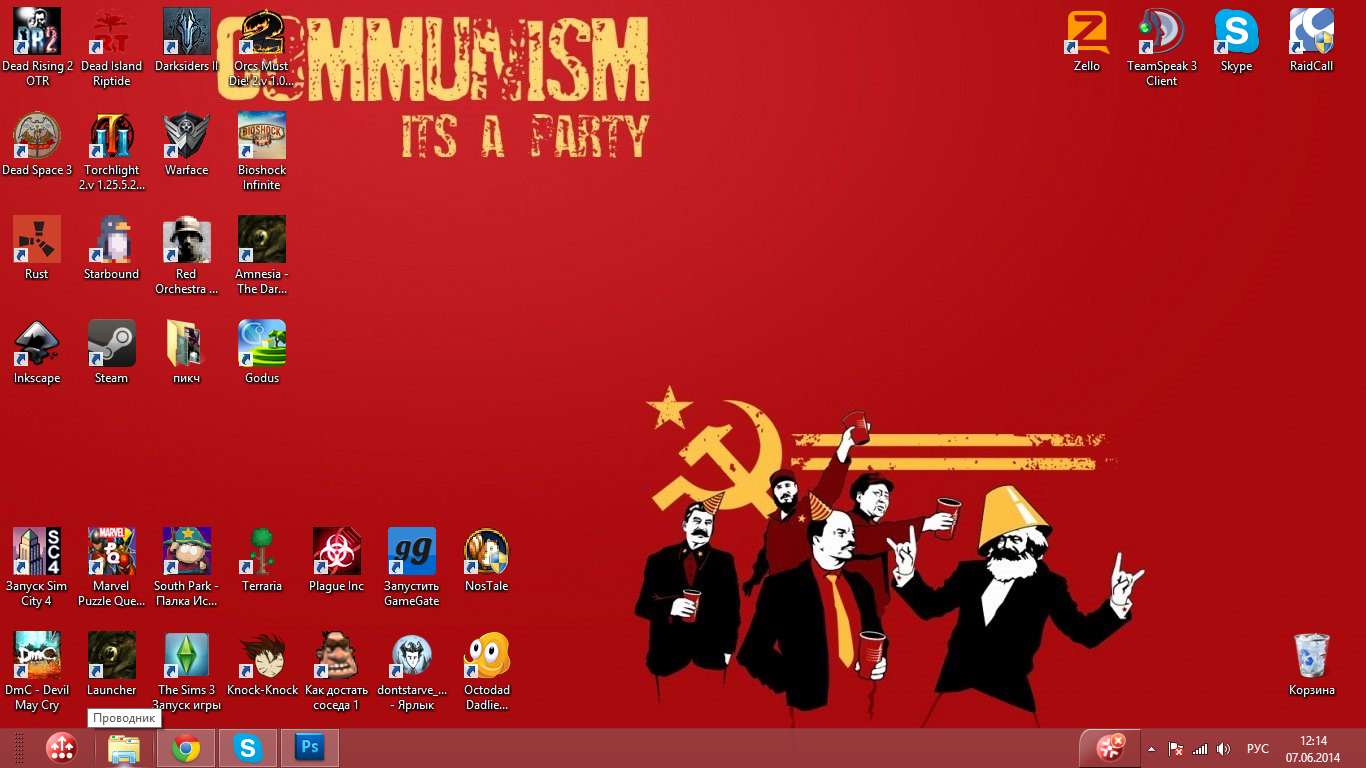
Task: Open the red Start button in taskbar
Action: (x=62, y=748)
